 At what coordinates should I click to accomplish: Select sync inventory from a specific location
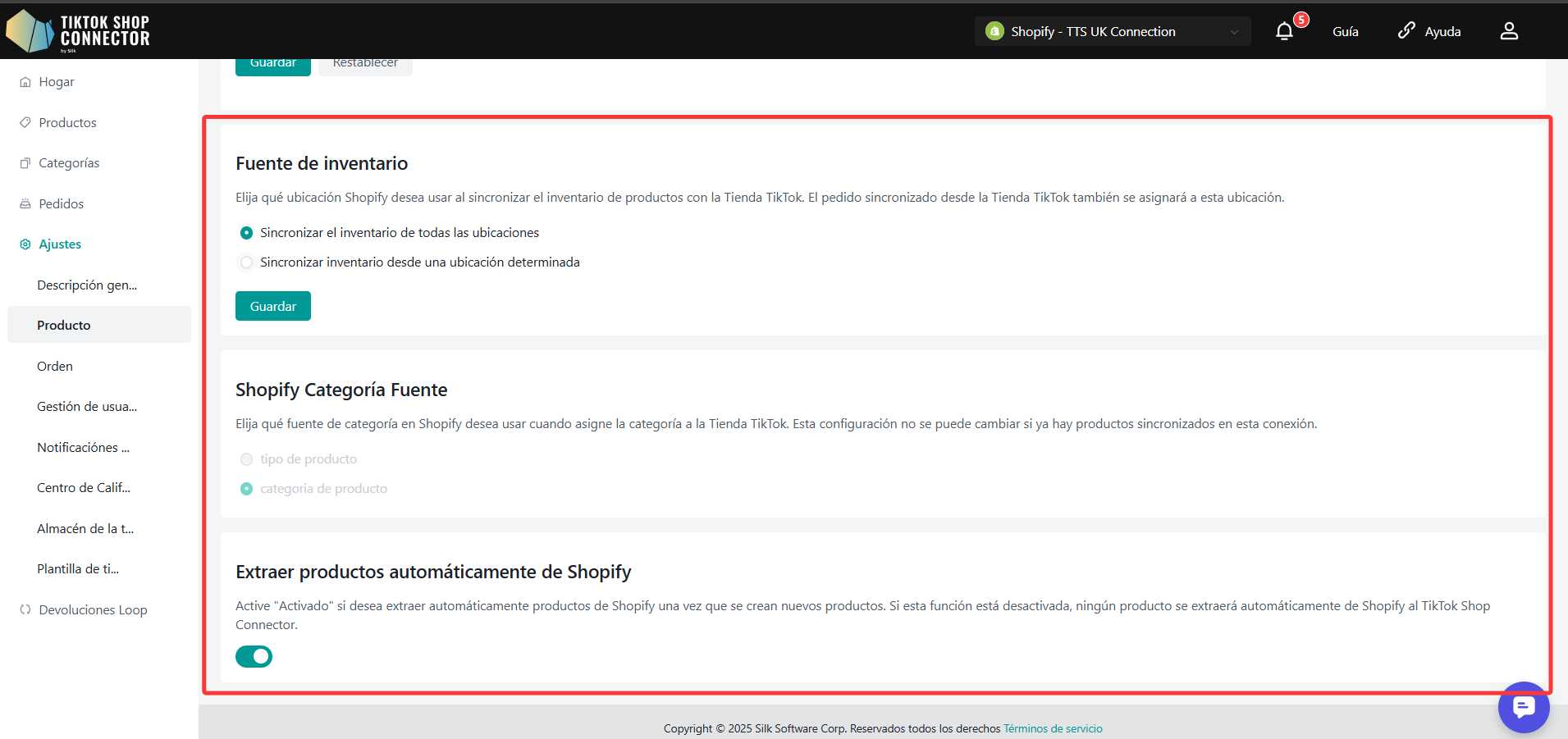tap(246, 262)
